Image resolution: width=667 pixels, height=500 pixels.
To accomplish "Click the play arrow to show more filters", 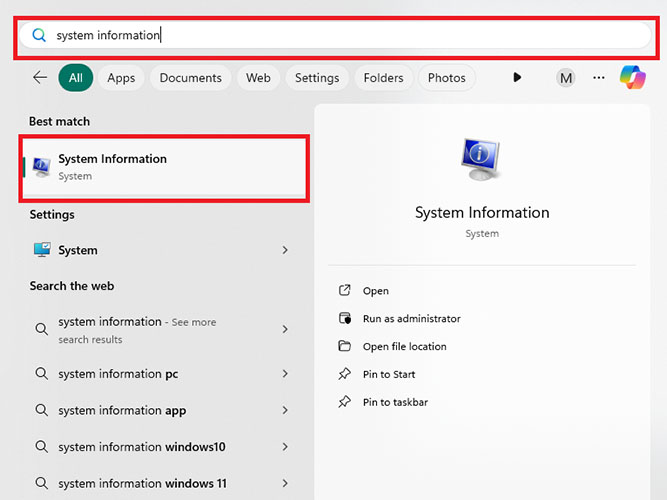I will click(517, 78).
